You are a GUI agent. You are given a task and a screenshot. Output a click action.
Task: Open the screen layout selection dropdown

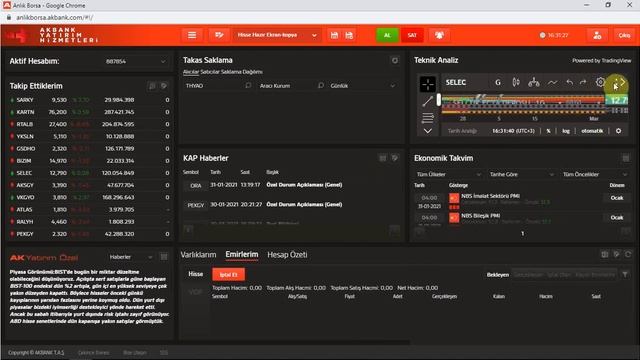276,35
